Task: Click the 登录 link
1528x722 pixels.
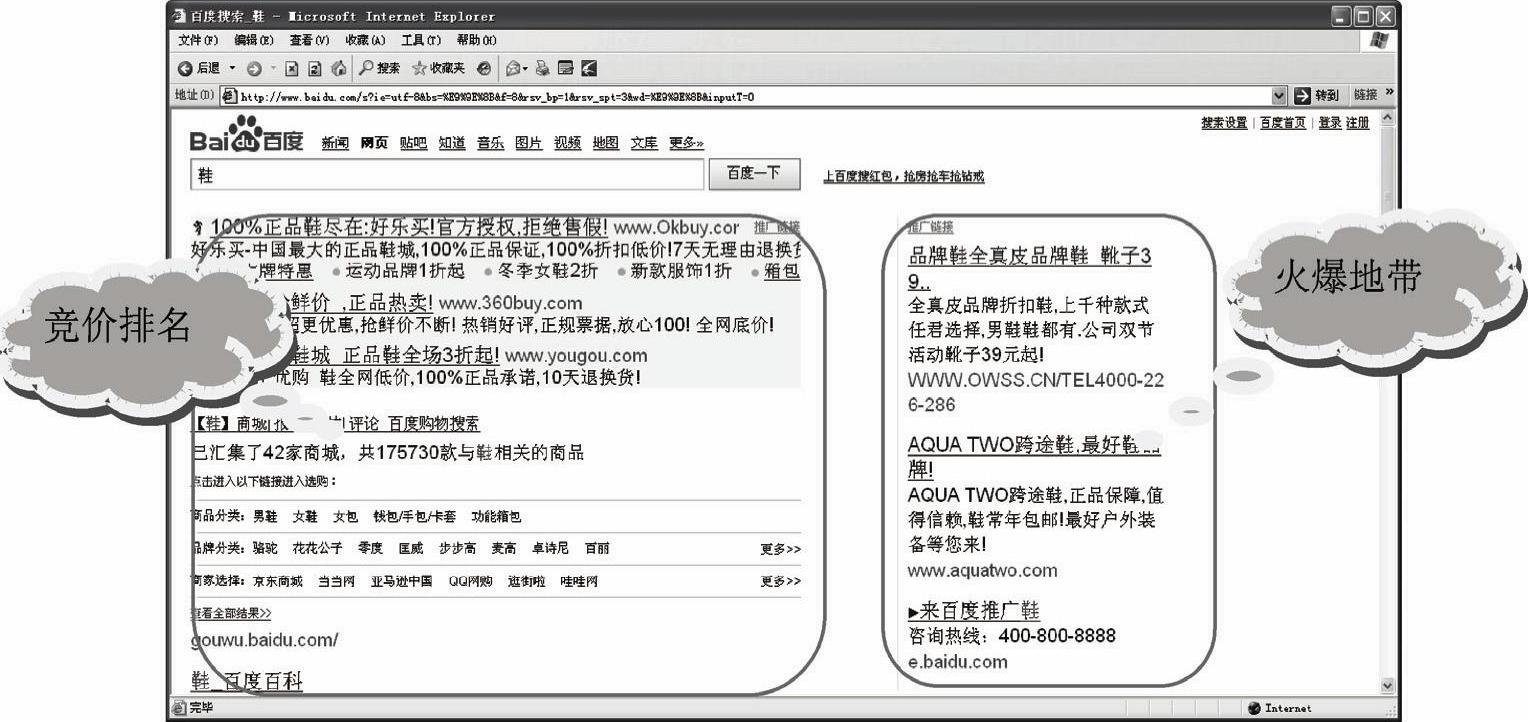Action: coord(1330,123)
